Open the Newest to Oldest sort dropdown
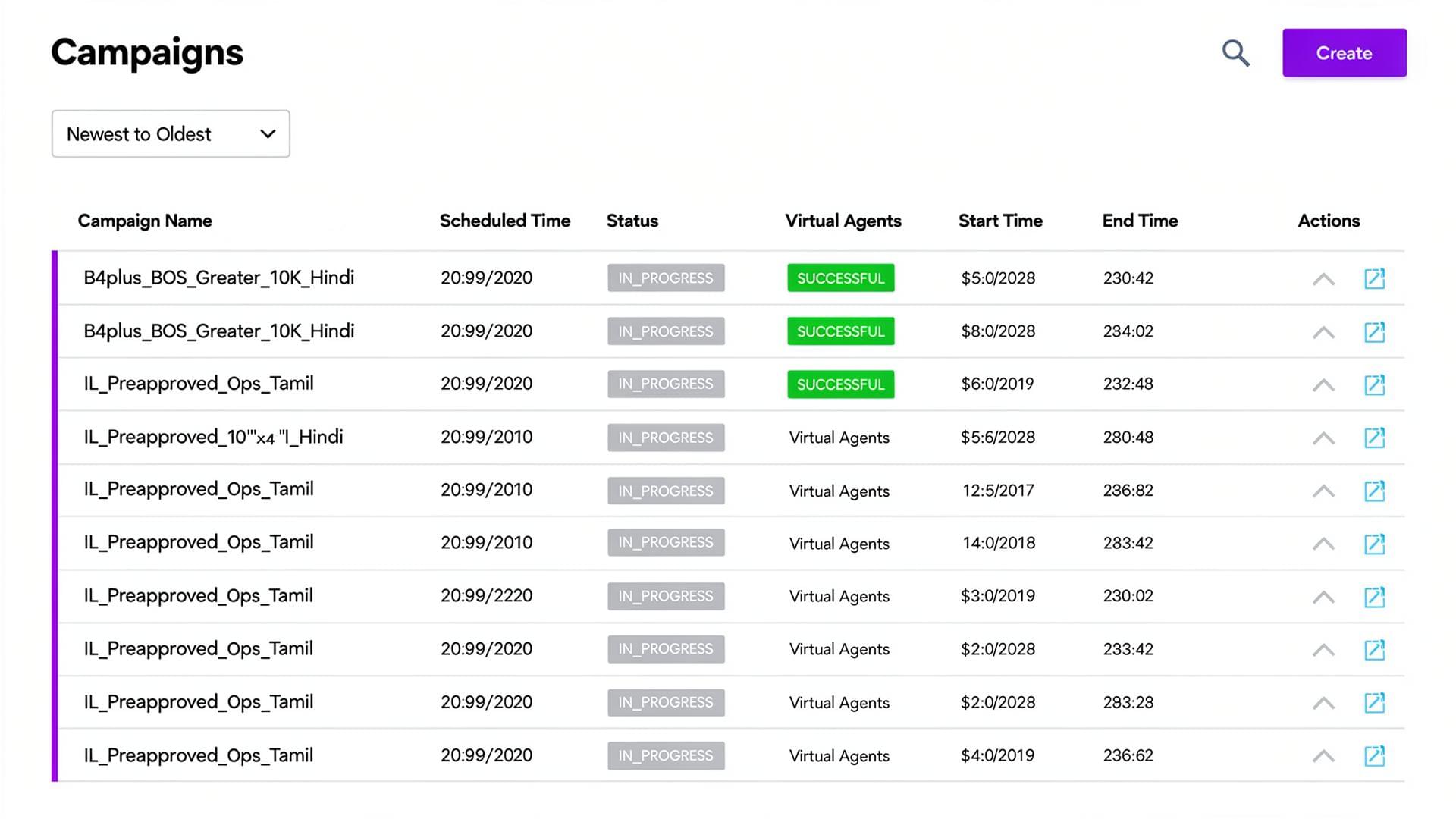 click(x=170, y=133)
